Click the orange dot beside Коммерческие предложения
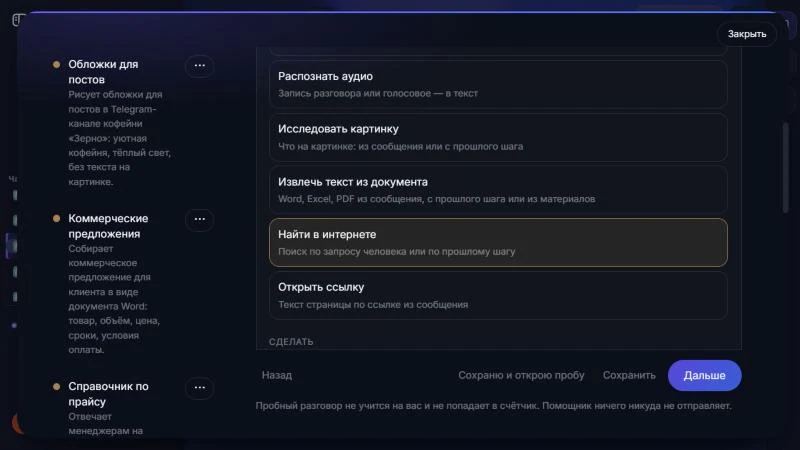800x450 pixels. click(57, 218)
